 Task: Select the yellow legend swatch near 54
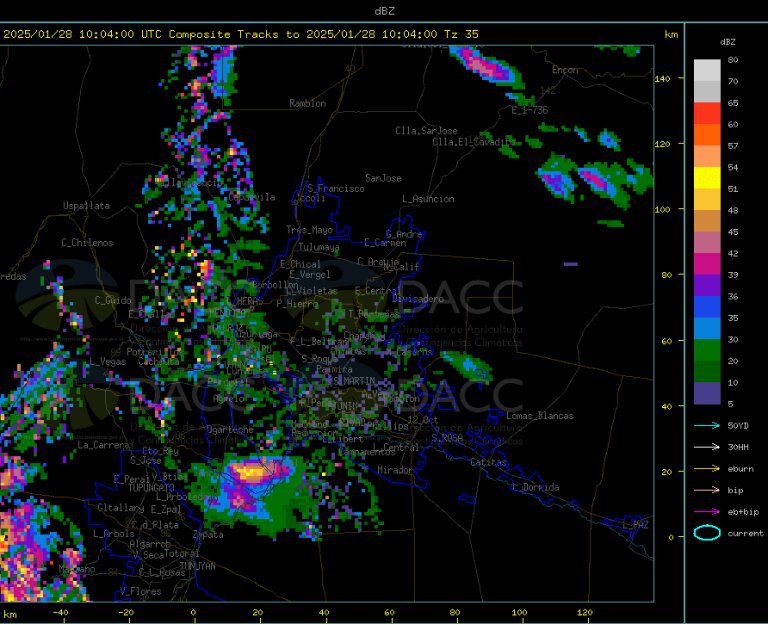click(x=707, y=178)
